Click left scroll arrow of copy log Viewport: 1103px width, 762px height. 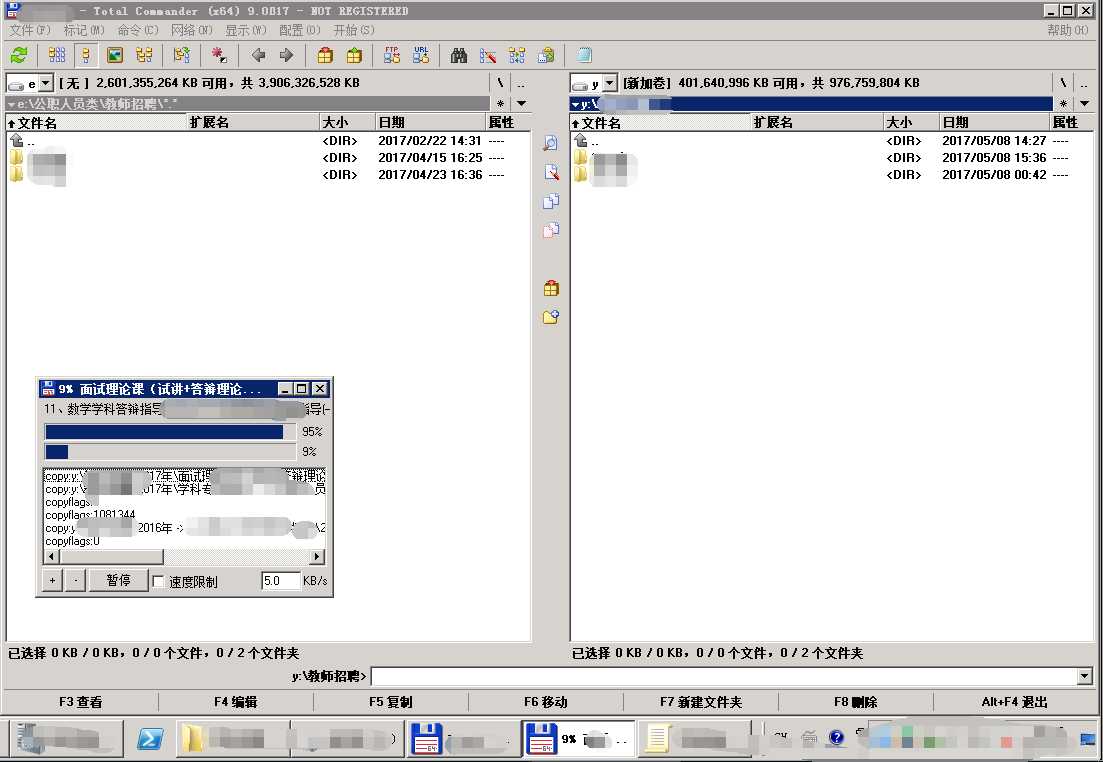[51, 557]
